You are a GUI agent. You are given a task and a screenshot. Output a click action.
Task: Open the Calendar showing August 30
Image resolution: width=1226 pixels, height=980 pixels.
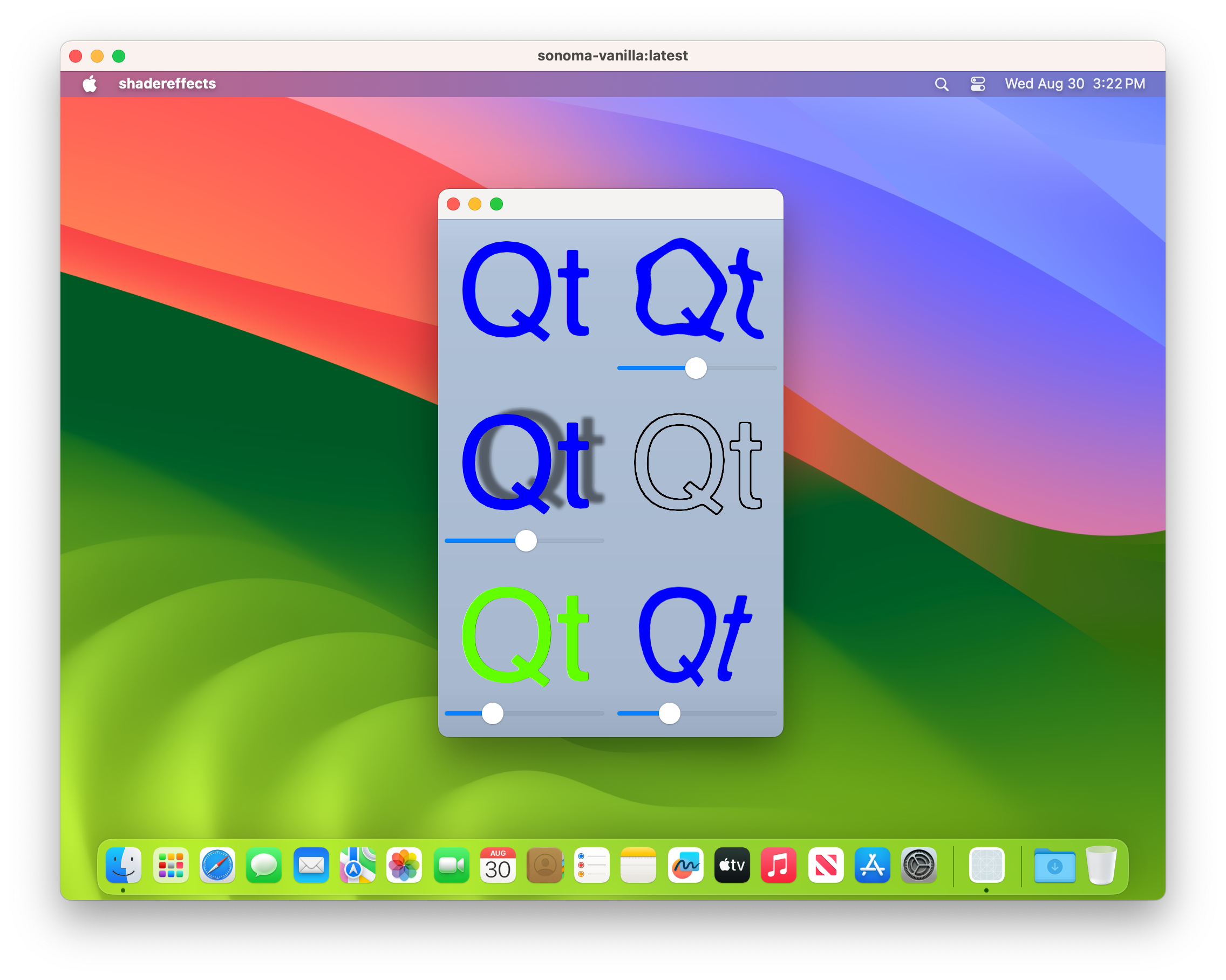[498, 866]
